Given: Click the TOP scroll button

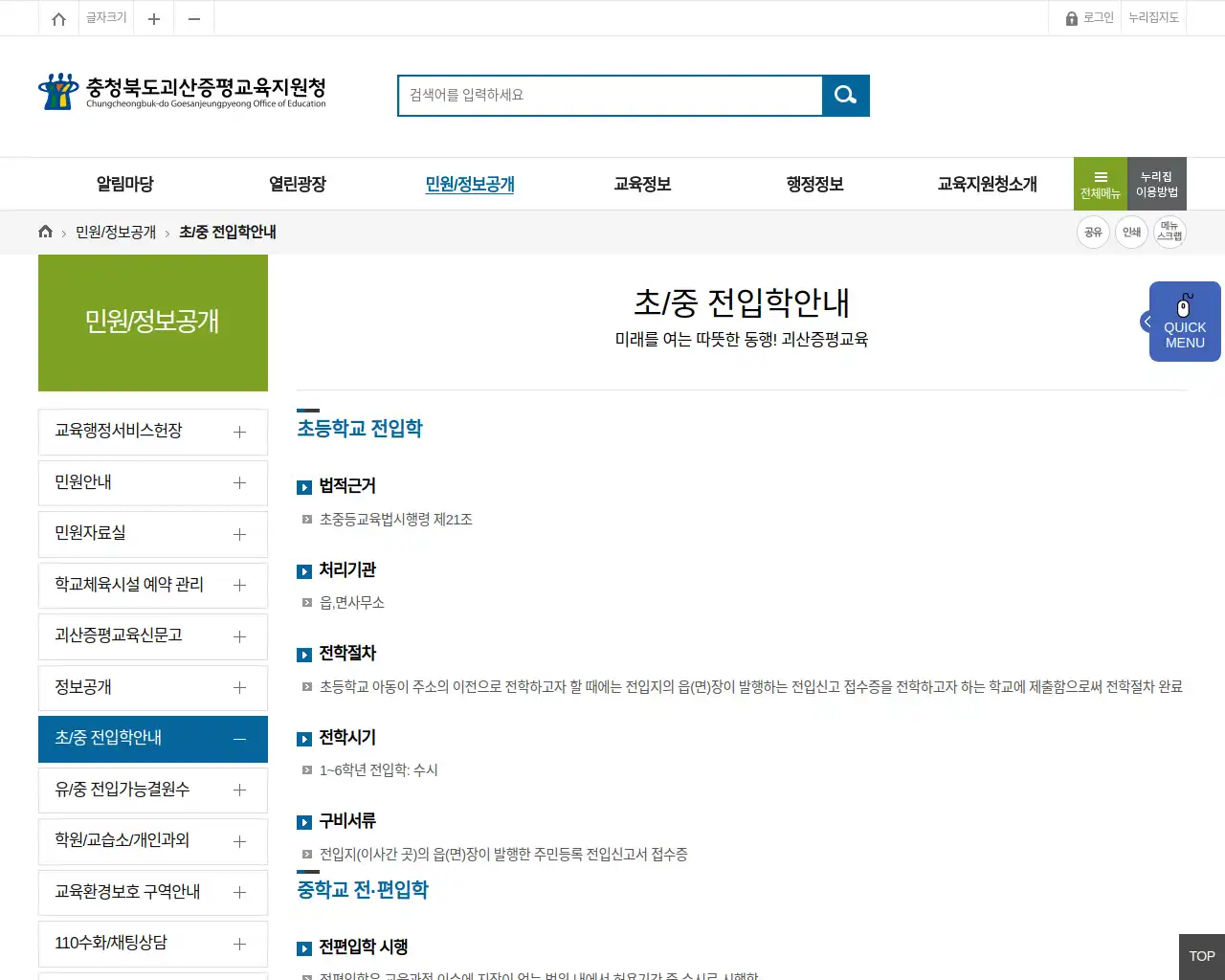Looking at the screenshot, I should (x=1202, y=956).
